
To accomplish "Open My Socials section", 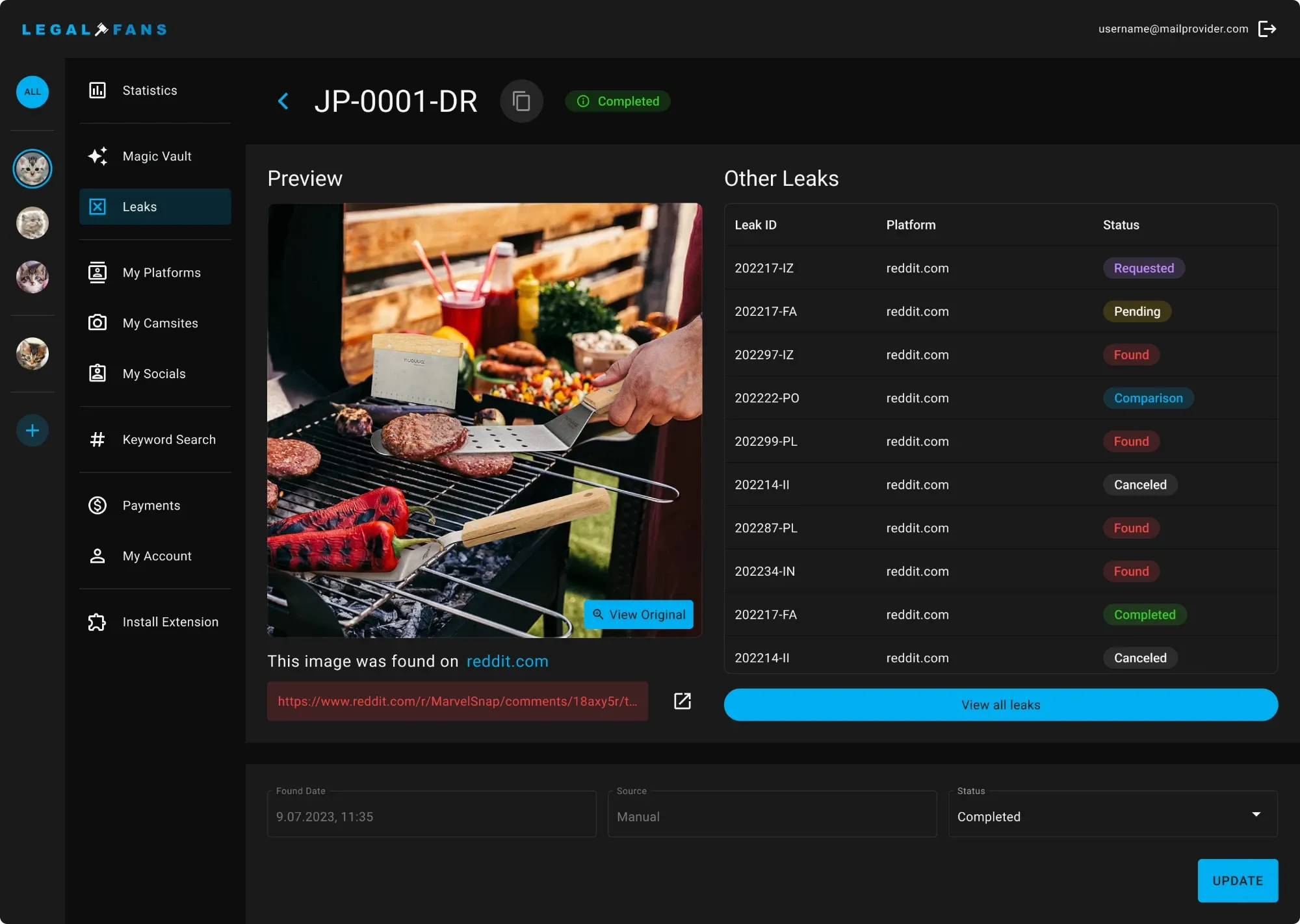I will [155, 374].
